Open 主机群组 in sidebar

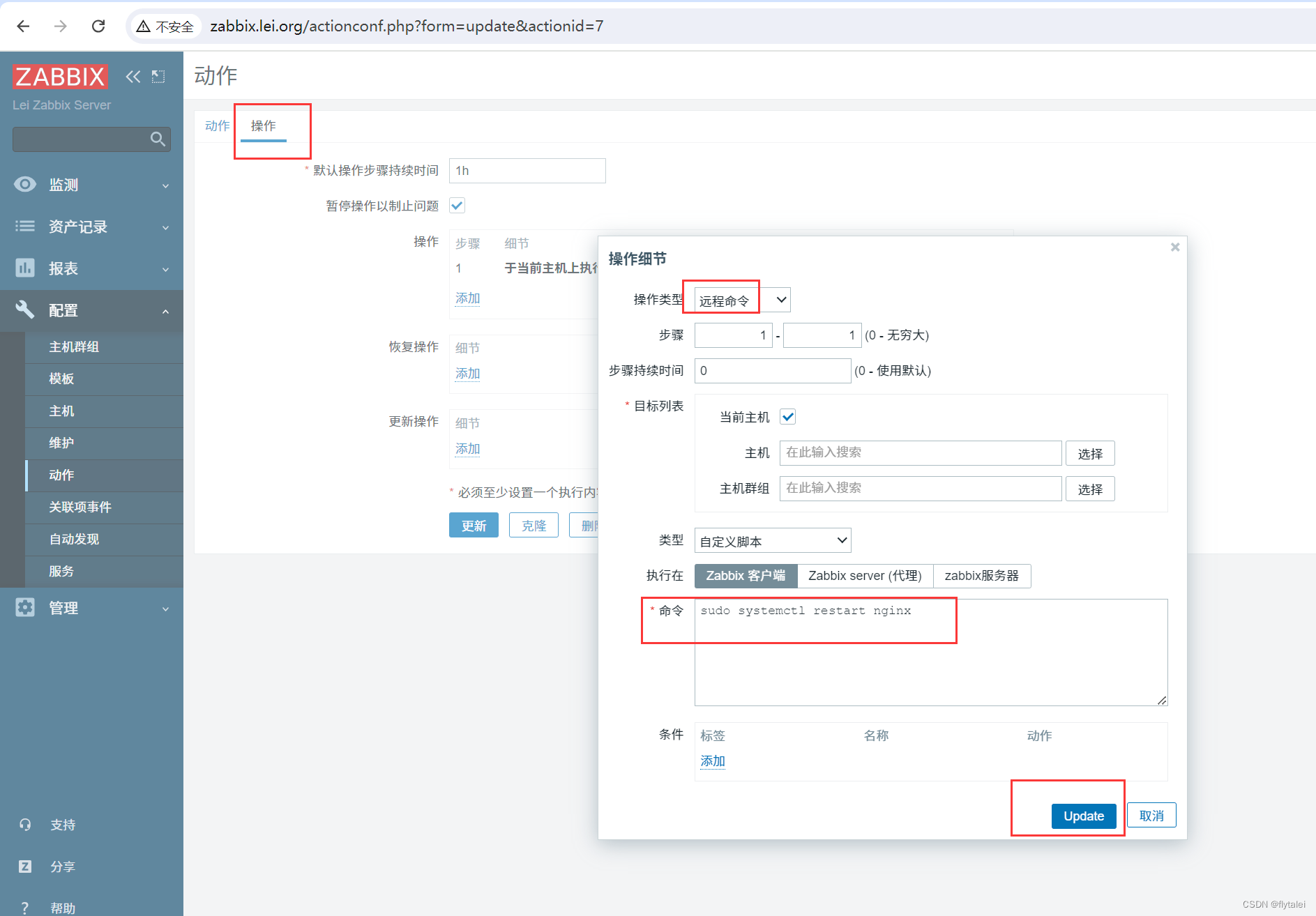coord(104,346)
